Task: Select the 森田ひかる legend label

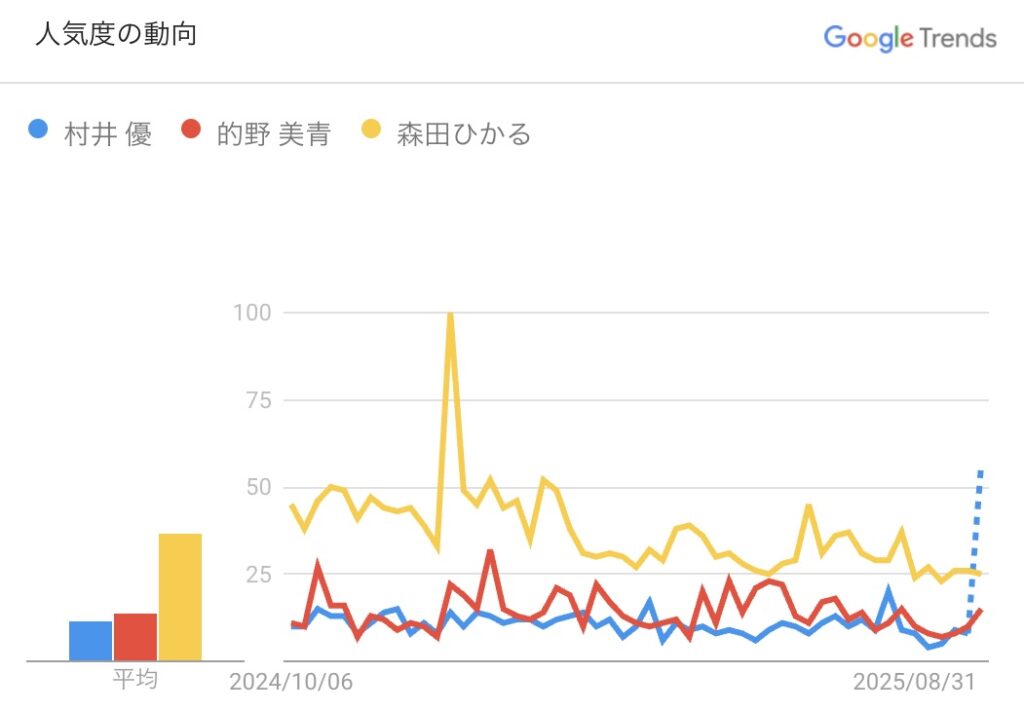Action: tap(462, 133)
